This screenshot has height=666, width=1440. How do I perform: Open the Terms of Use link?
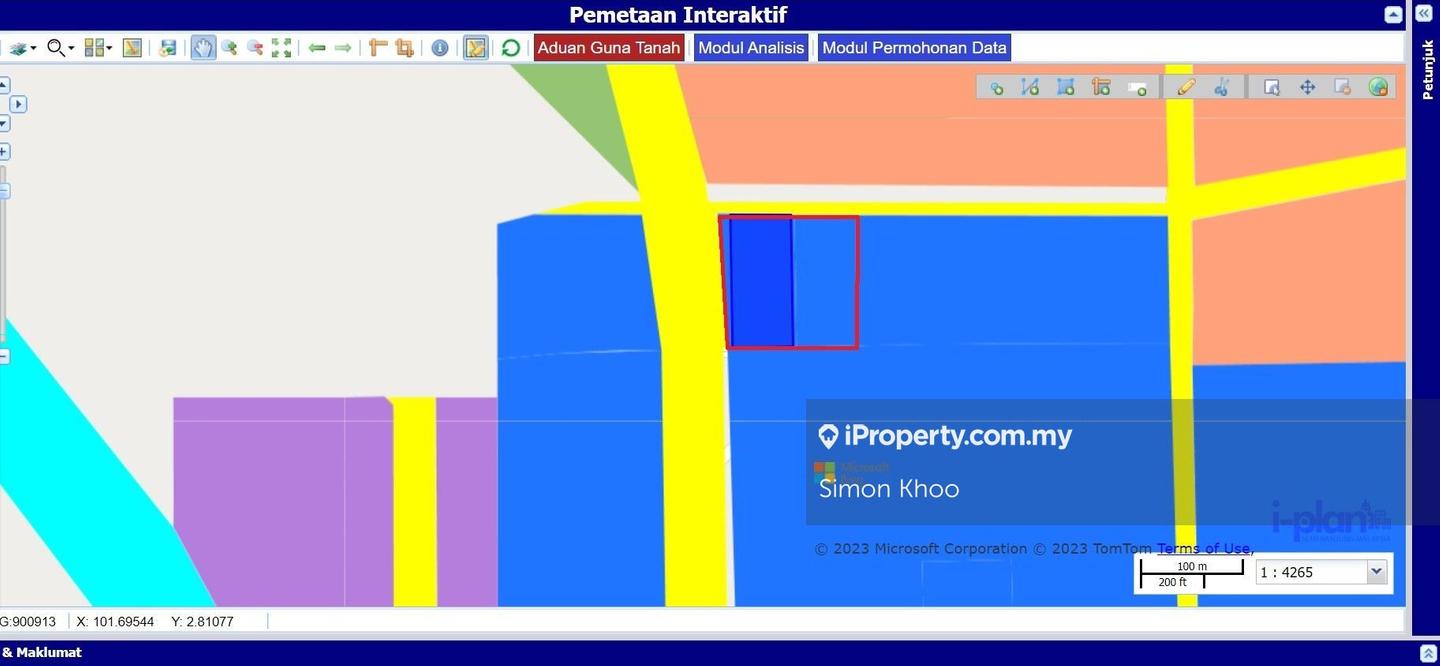1203,548
